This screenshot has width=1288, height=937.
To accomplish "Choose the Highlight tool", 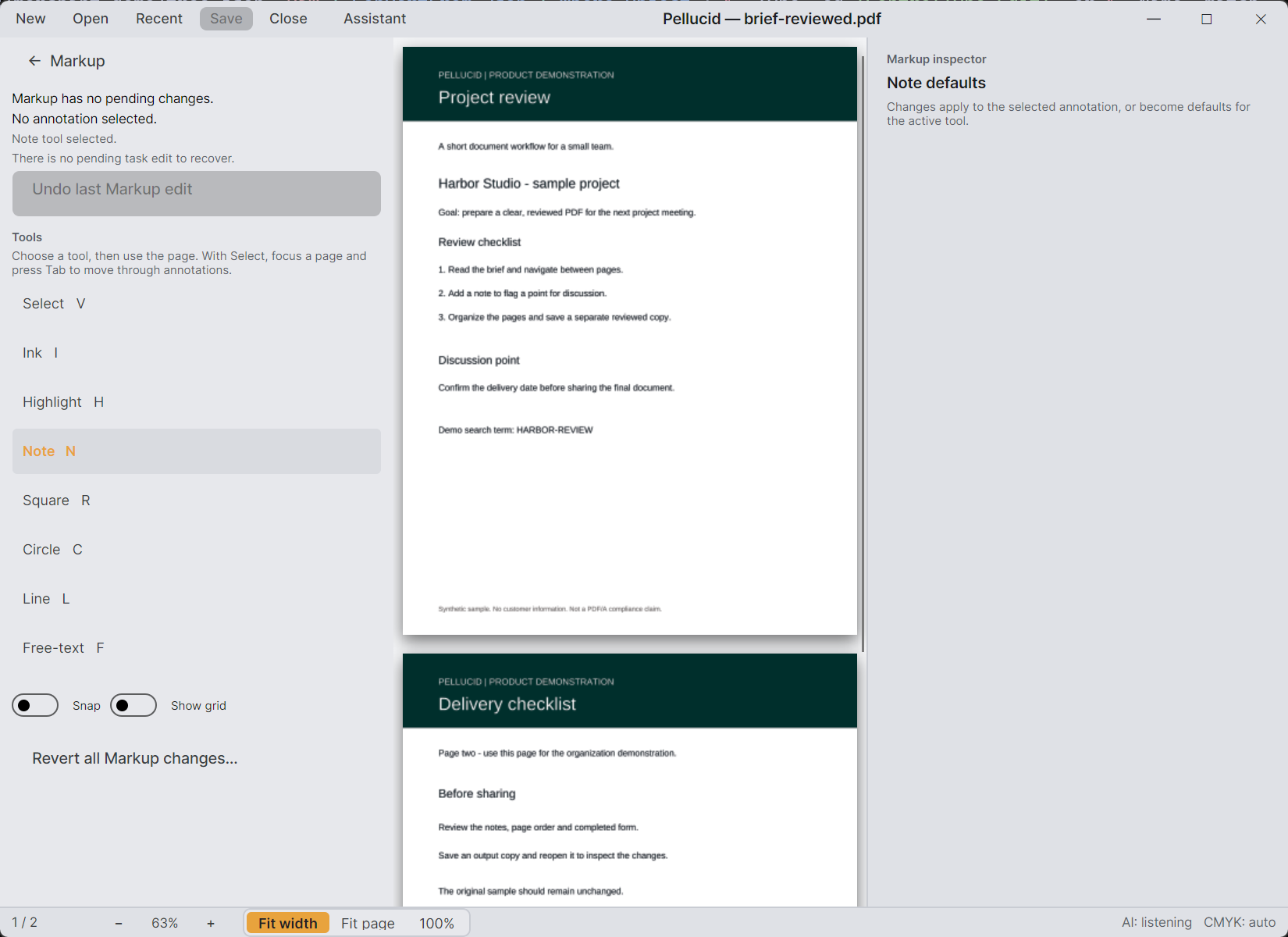I will coord(197,402).
